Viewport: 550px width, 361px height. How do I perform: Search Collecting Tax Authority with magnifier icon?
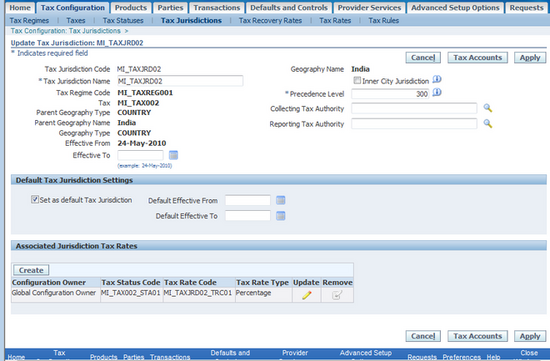[x=488, y=108]
